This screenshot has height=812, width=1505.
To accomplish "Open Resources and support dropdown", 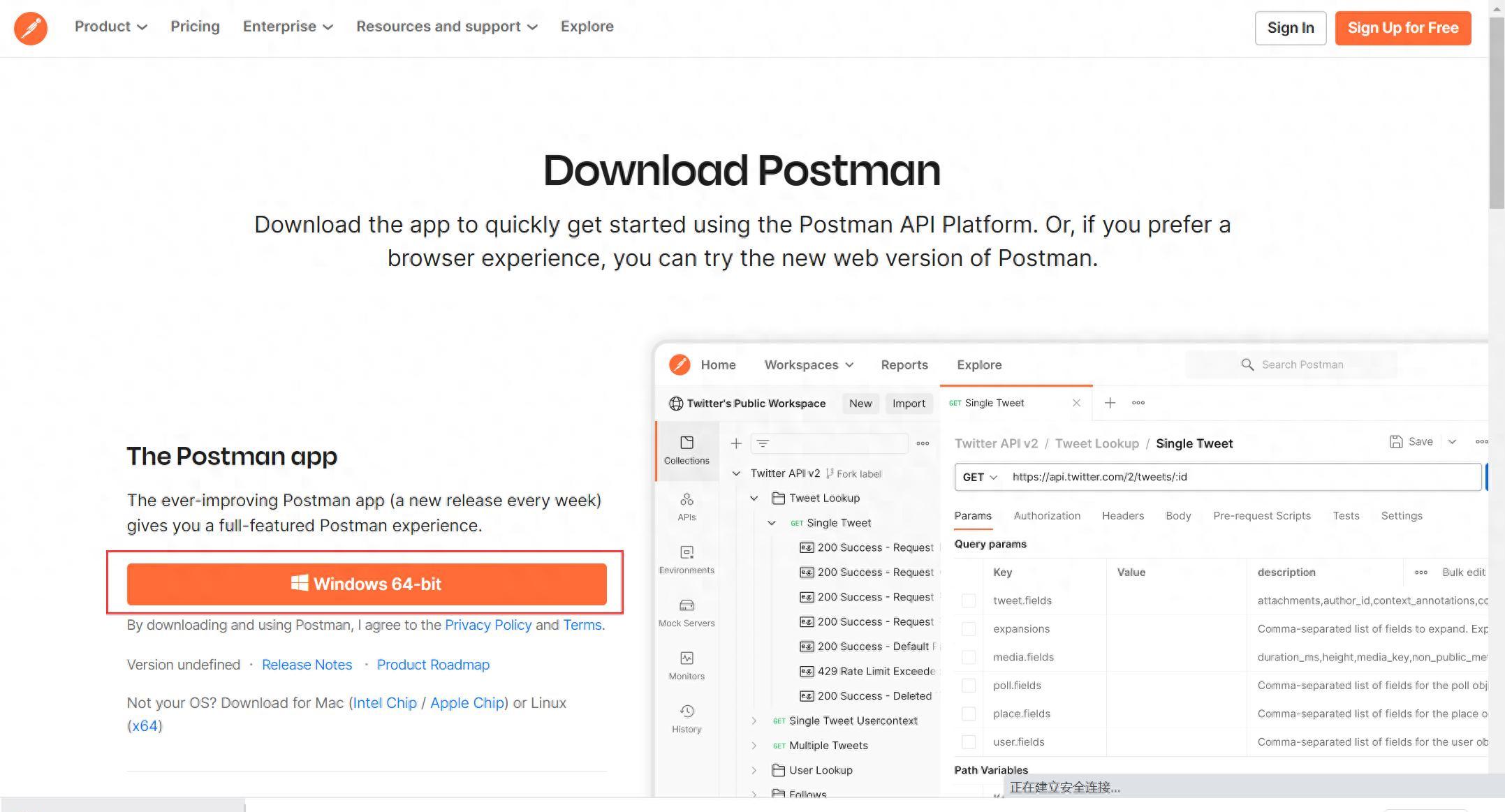I will [x=447, y=27].
